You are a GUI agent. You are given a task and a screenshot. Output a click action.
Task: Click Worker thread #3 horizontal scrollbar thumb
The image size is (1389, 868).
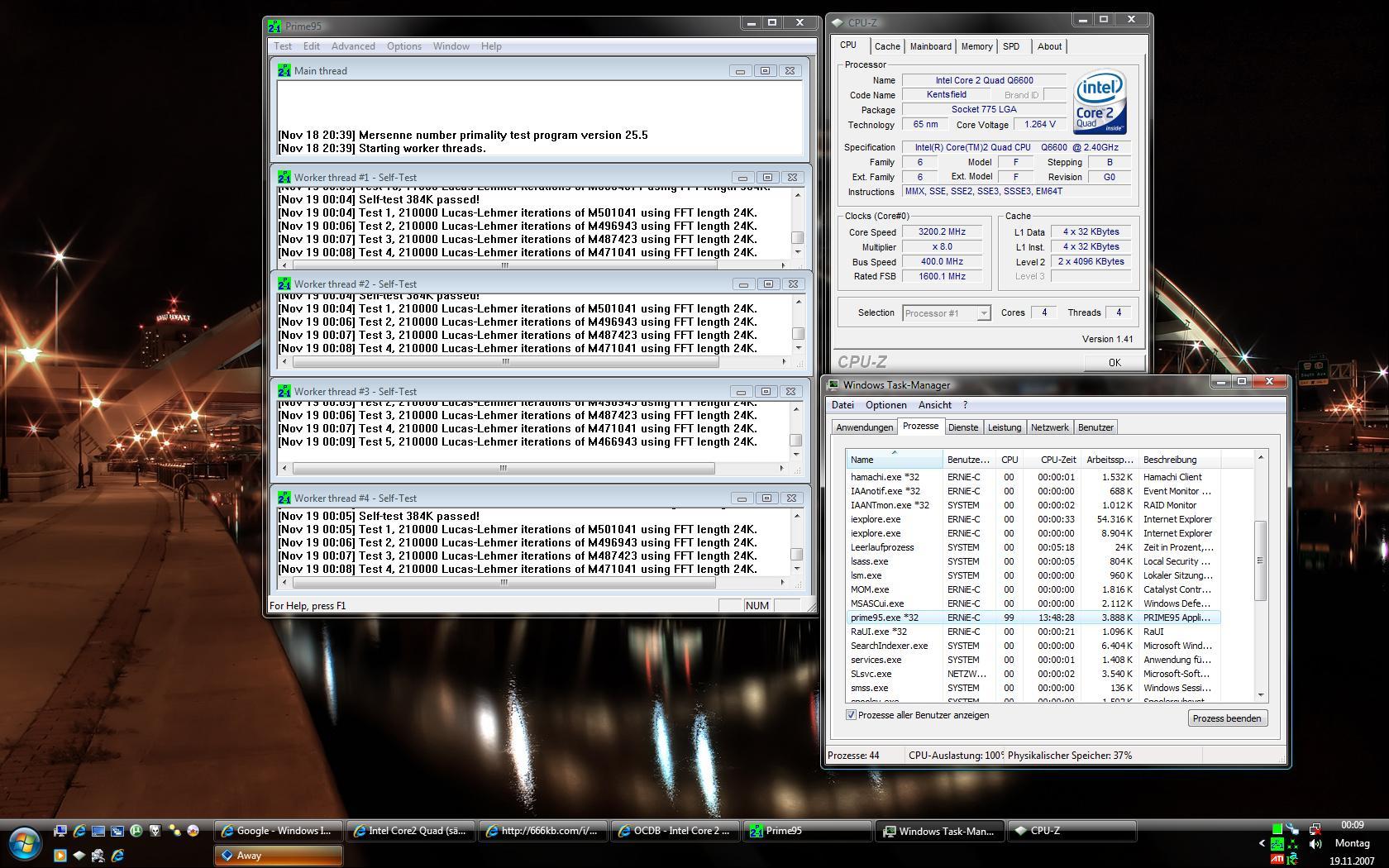pos(504,468)
